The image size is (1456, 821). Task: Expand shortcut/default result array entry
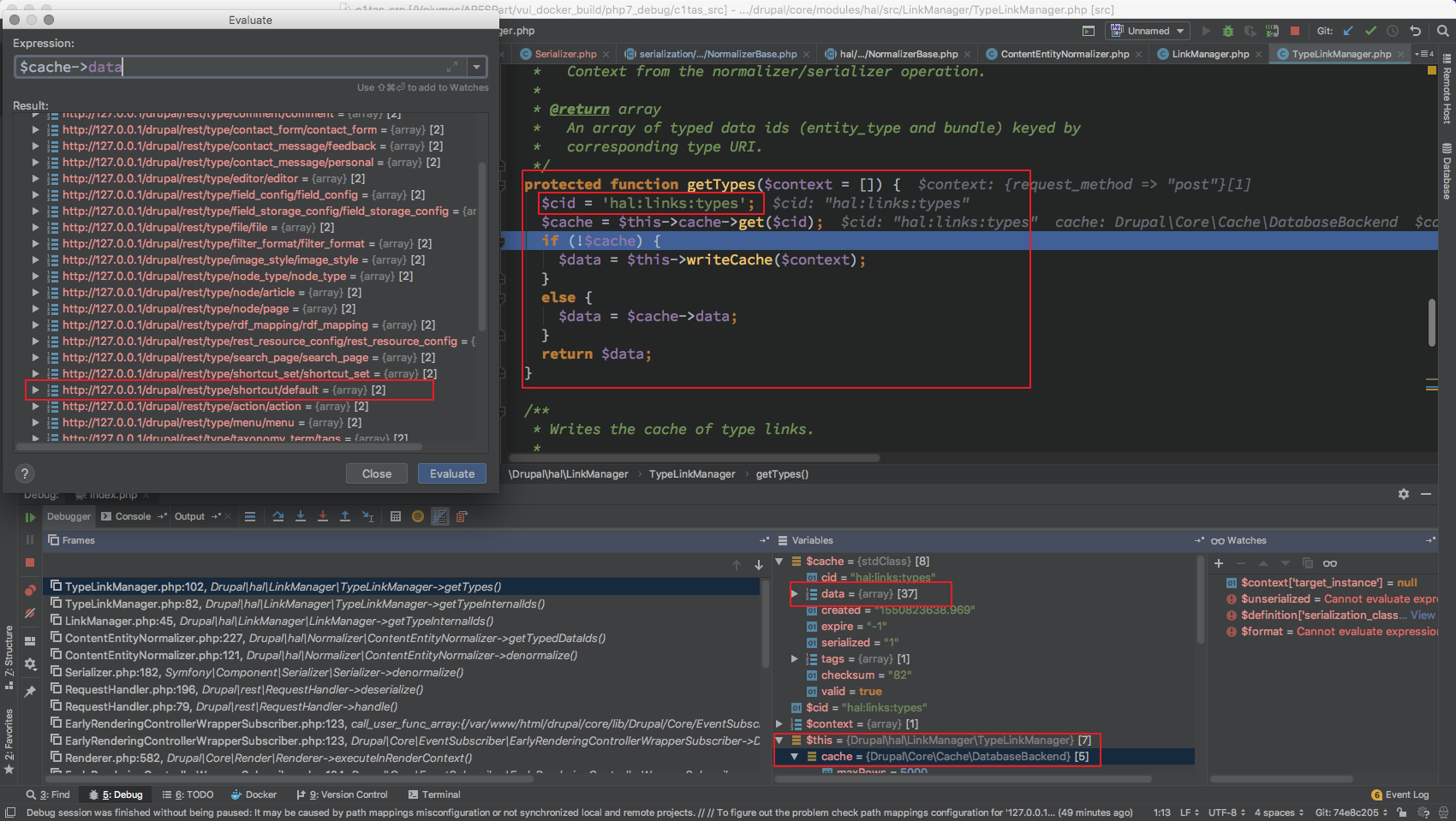coord(35,390)
